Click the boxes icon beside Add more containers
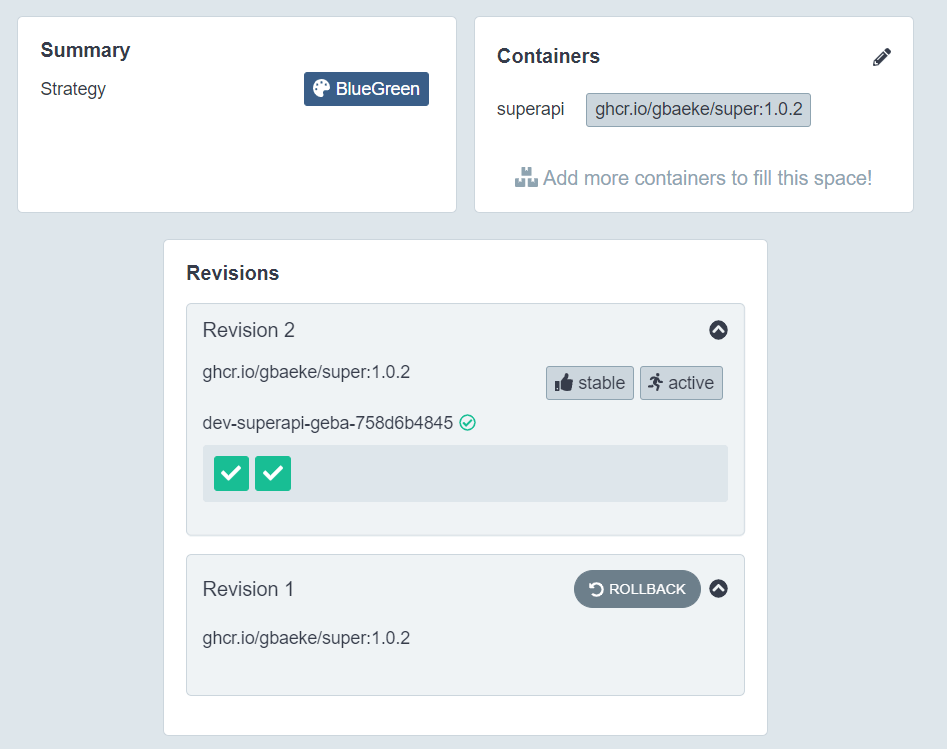The image size is (947, 749). 526,178
